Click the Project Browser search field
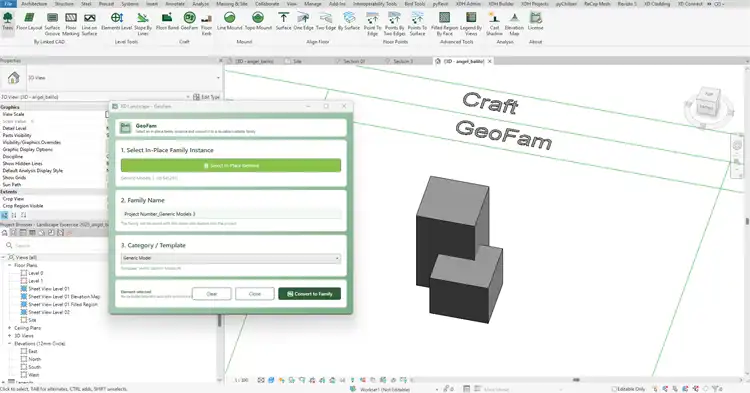The height and width of the screenshot is (393, 750). (56, 245)
